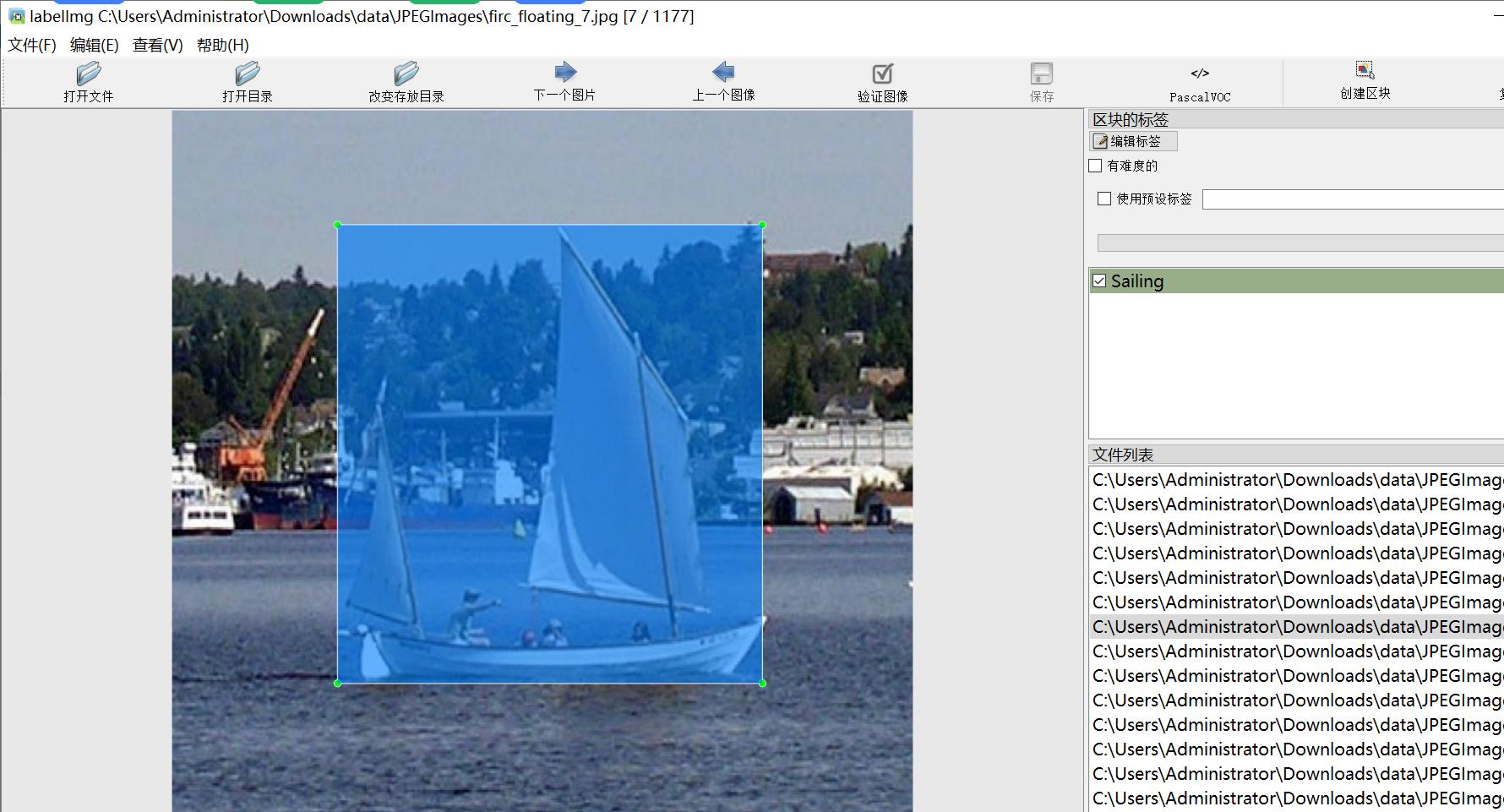The width and height of the screenshot is (1504, 812).
Task: Click the Open File (打开文件) toolbar icon
Action: point(89,73)
